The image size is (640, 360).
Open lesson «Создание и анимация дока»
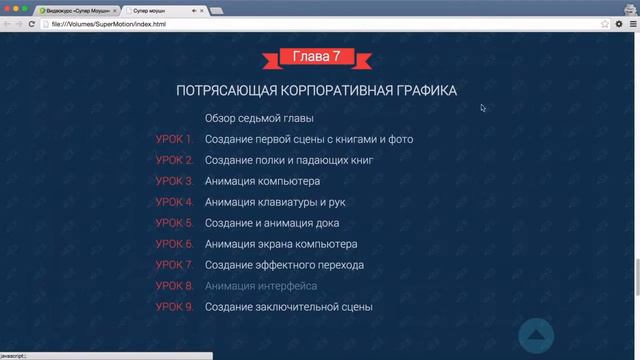[272, 223]
